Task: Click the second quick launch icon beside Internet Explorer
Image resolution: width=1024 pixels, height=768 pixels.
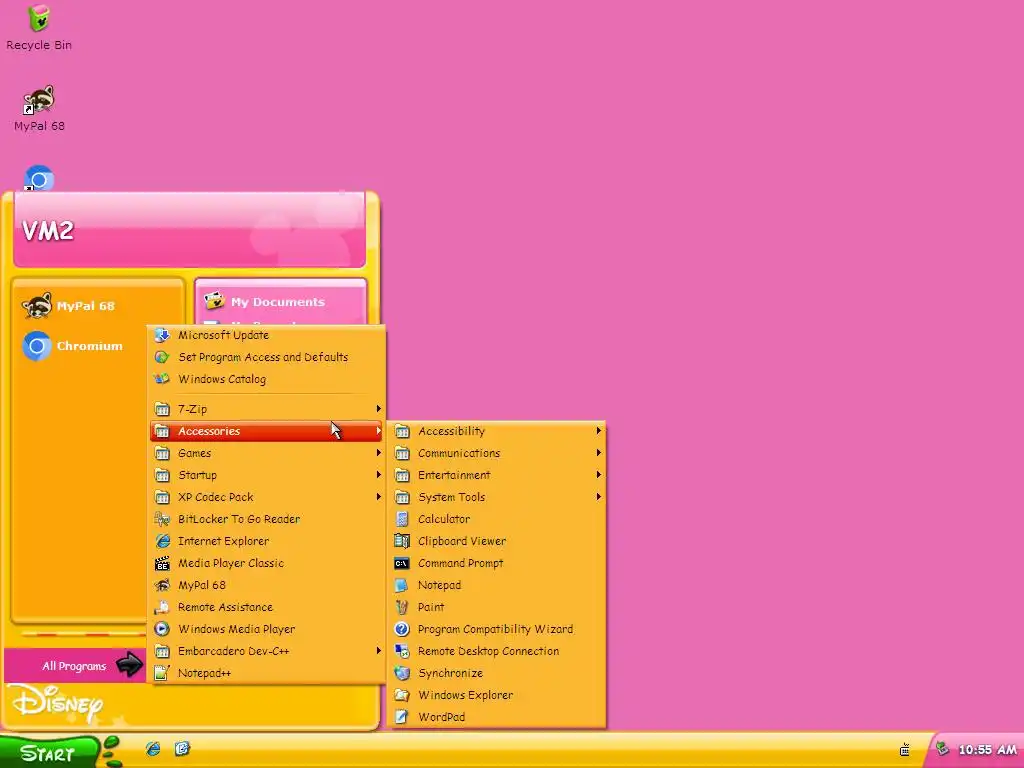Action: [182, 748]
